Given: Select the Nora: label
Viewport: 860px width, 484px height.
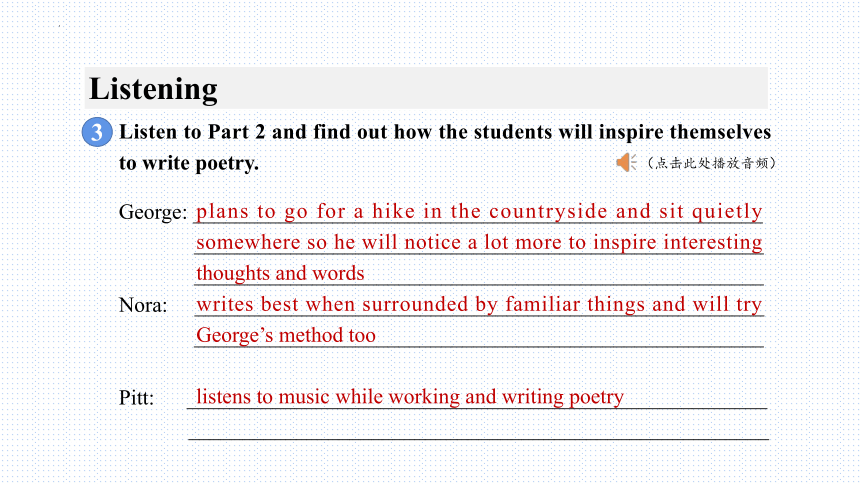Looking at the screenshot, I should click(143, 305).
